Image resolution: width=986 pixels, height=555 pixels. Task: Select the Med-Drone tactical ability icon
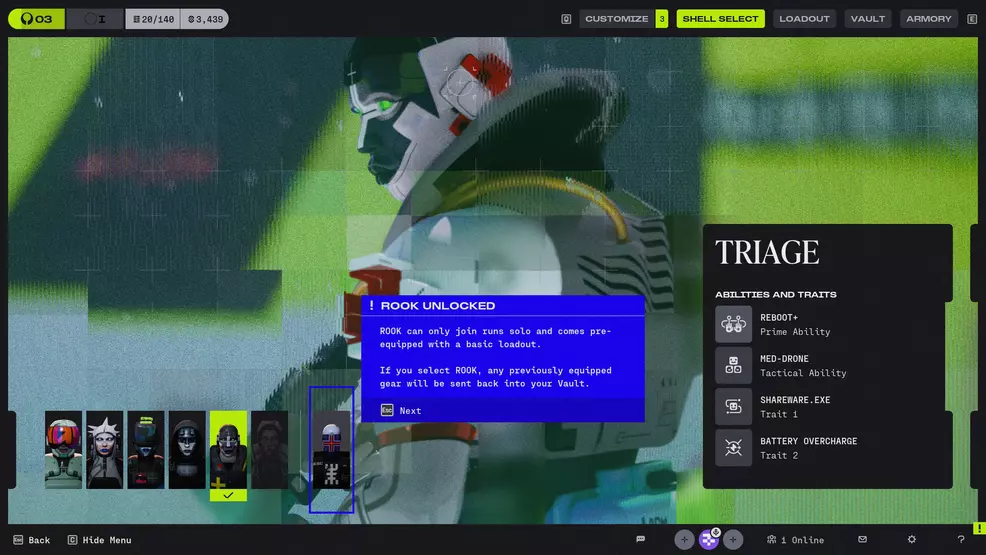[733, 365]
